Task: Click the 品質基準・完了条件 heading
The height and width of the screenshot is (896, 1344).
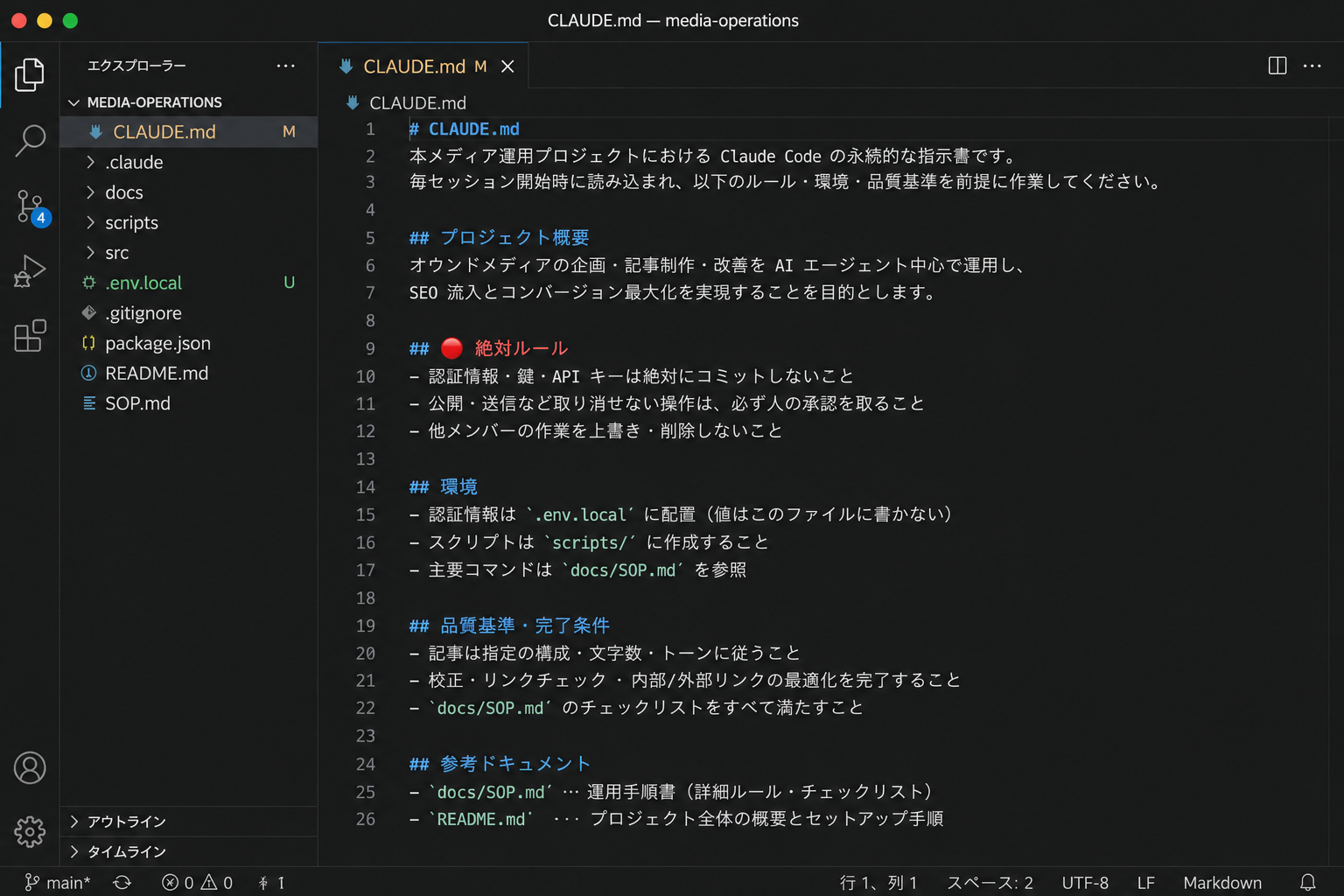Action: coord(509,626)
